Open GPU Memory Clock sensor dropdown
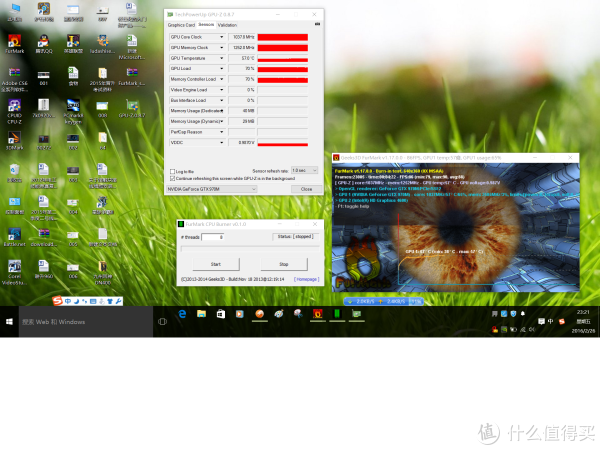This screenshot has width=600, height=450. point(222,47)
